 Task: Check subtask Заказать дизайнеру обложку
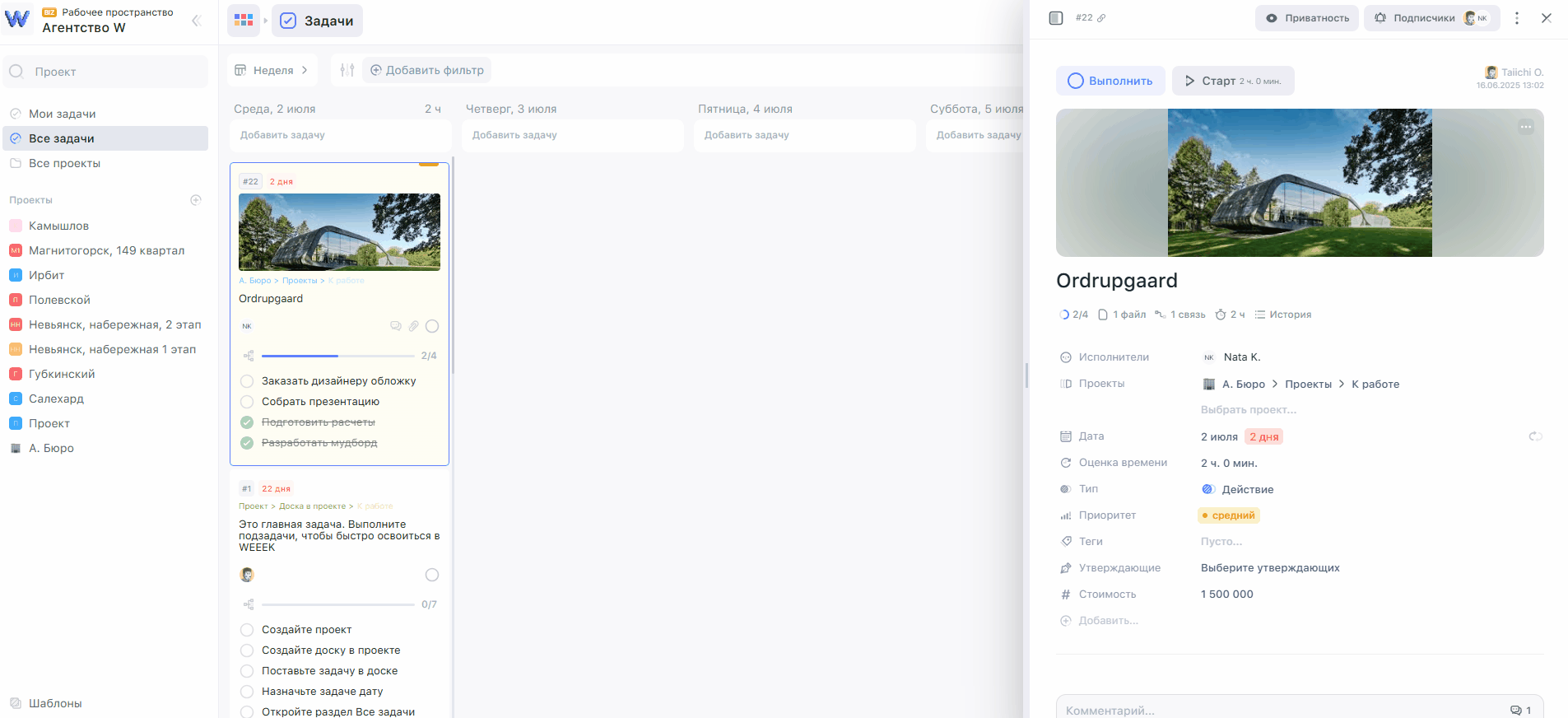point(247,381)
